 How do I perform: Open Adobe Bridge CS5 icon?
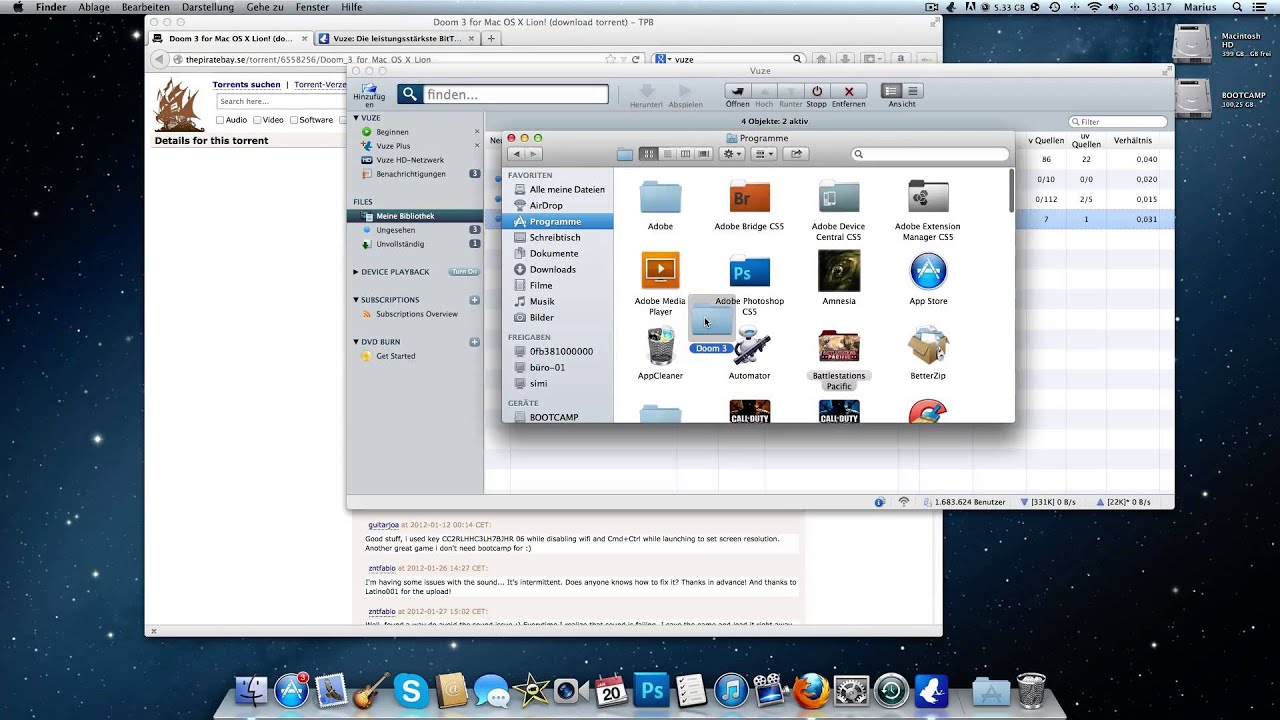pos(749,197)
